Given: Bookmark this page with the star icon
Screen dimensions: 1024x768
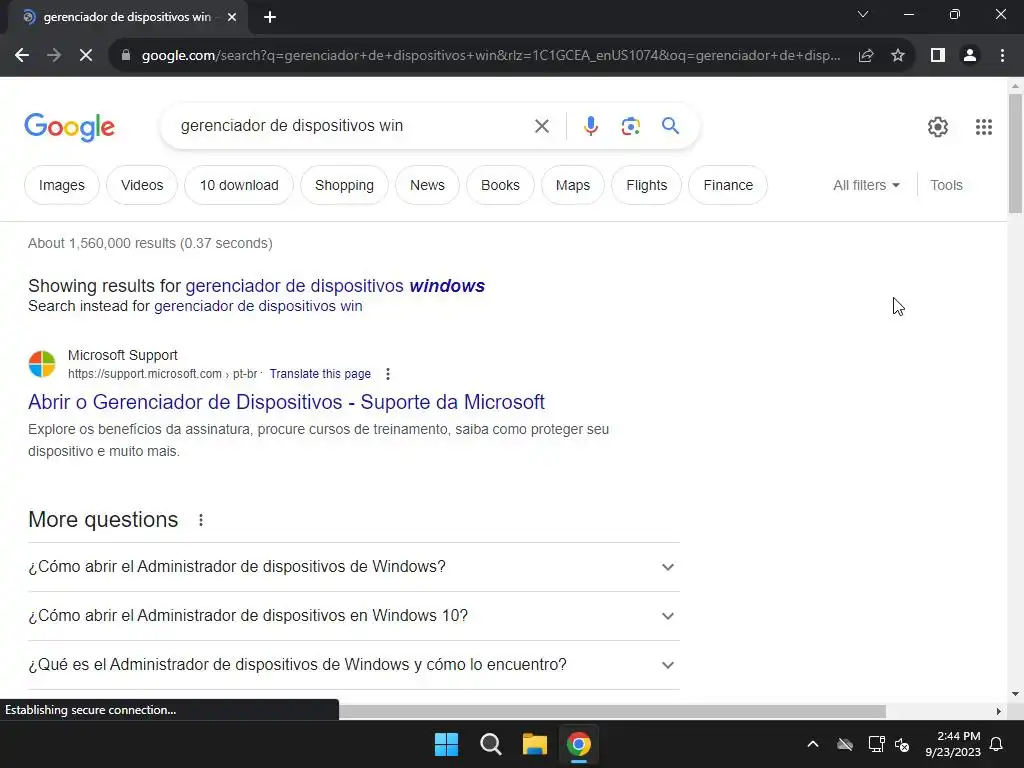Looking at the screenshot, I should pyautogui.click(x=898, y=56).
